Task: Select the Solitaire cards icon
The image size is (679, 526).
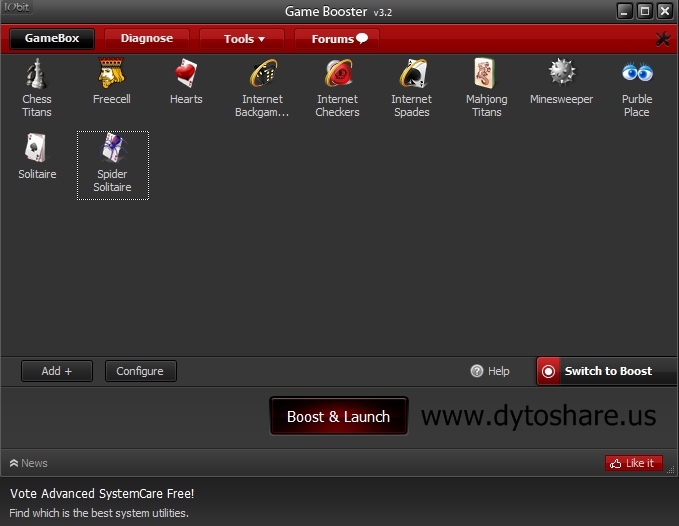Action: coord(37,148)
